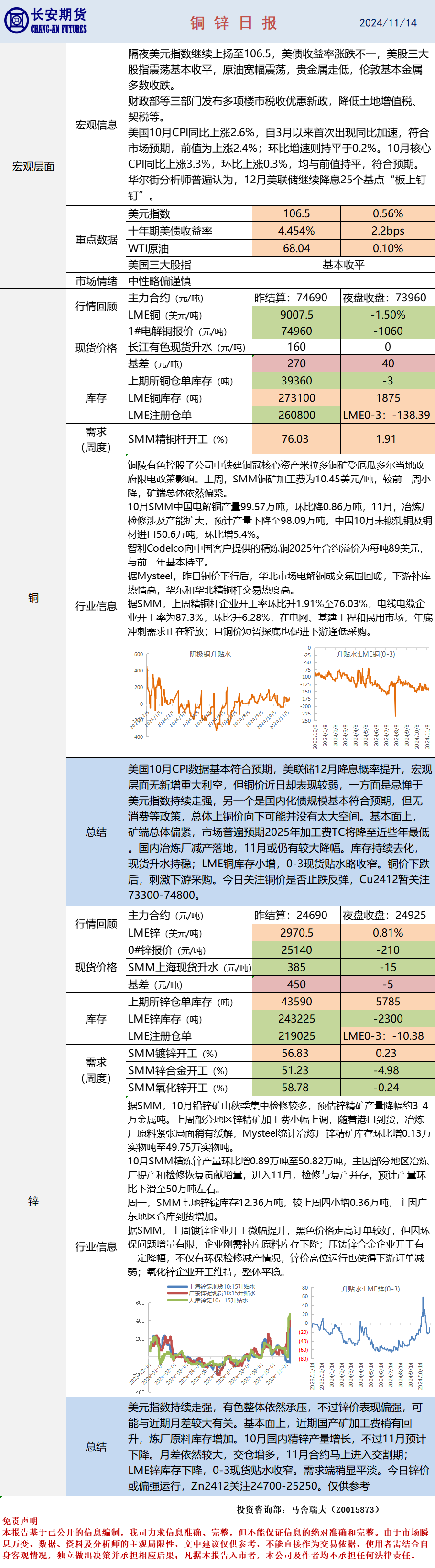435x1568 pixels.
Task: Select the LME0-3：-138.39 cell
Action: point(388,415)
